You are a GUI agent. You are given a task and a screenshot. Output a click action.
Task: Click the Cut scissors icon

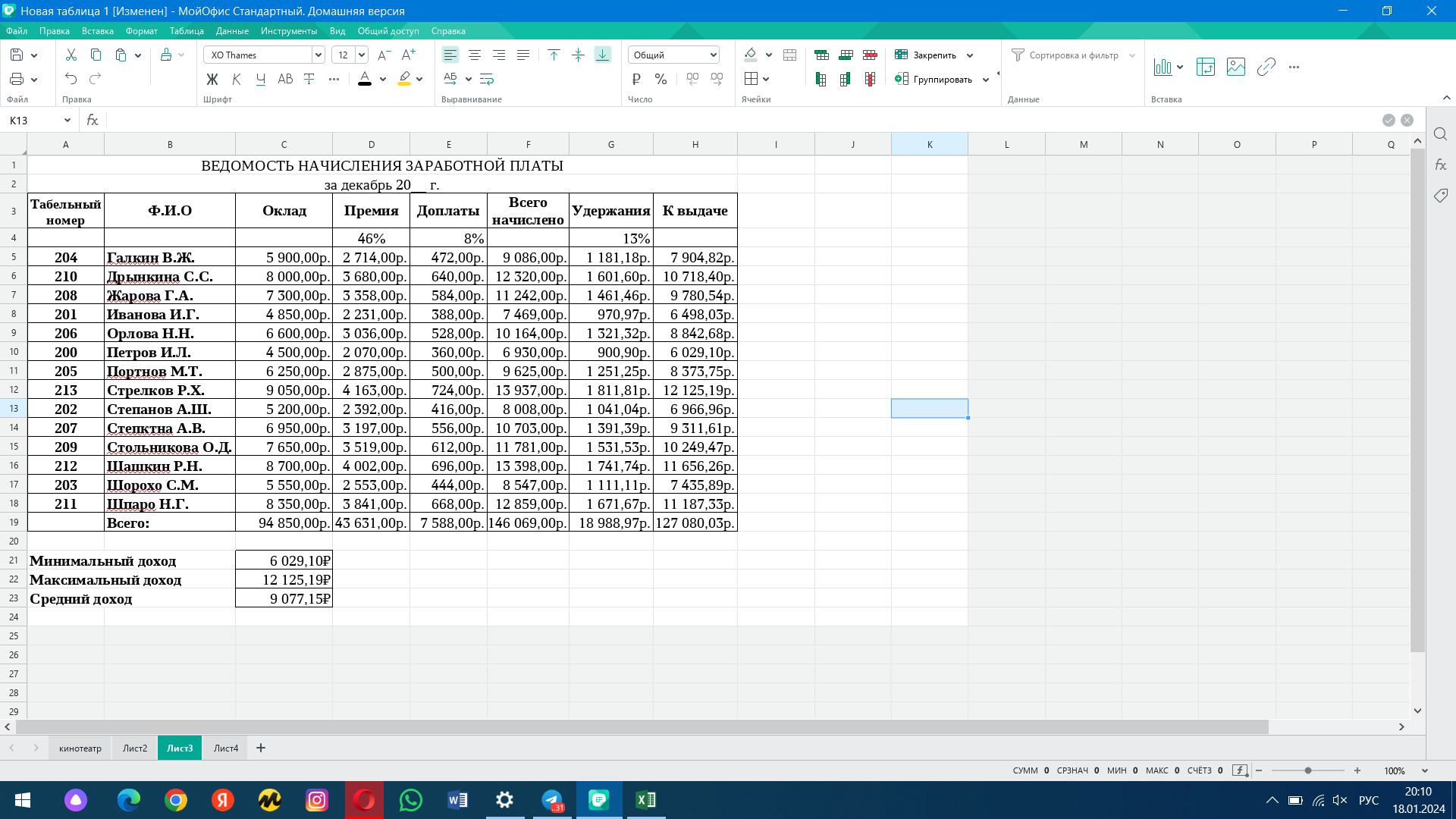pos(71,55)
